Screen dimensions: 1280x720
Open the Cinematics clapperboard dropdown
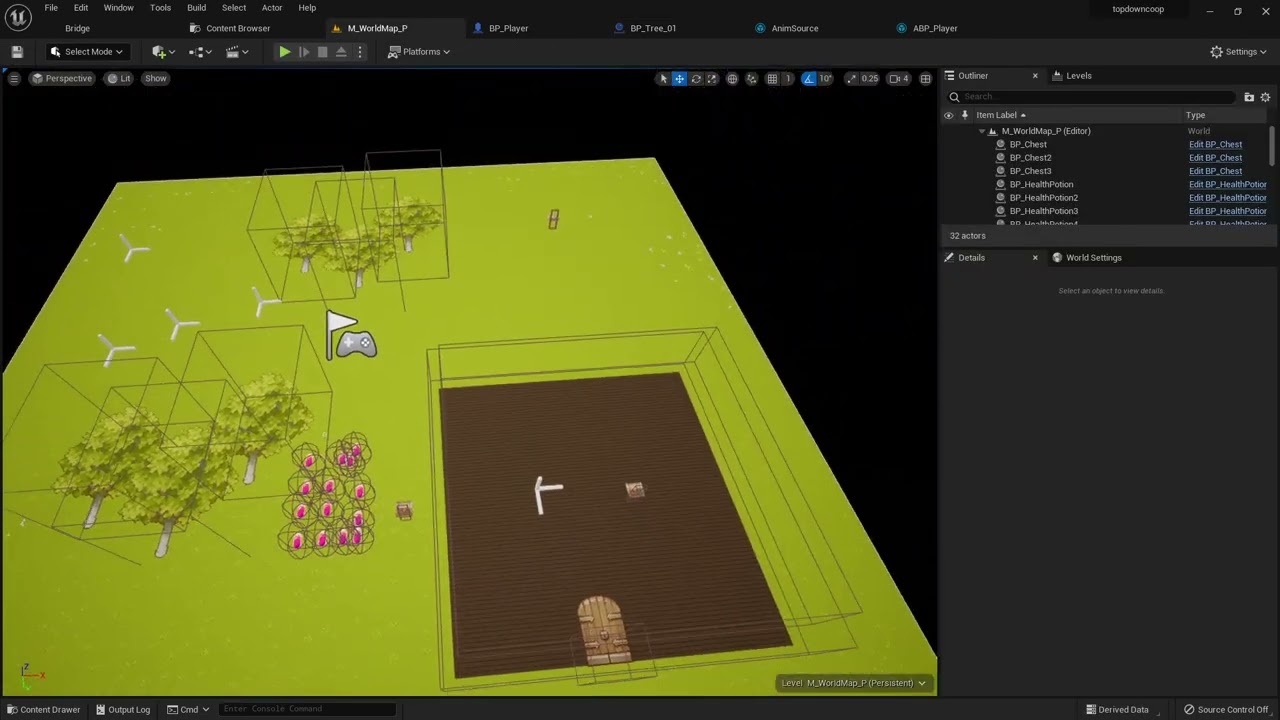tap(238, 52)
